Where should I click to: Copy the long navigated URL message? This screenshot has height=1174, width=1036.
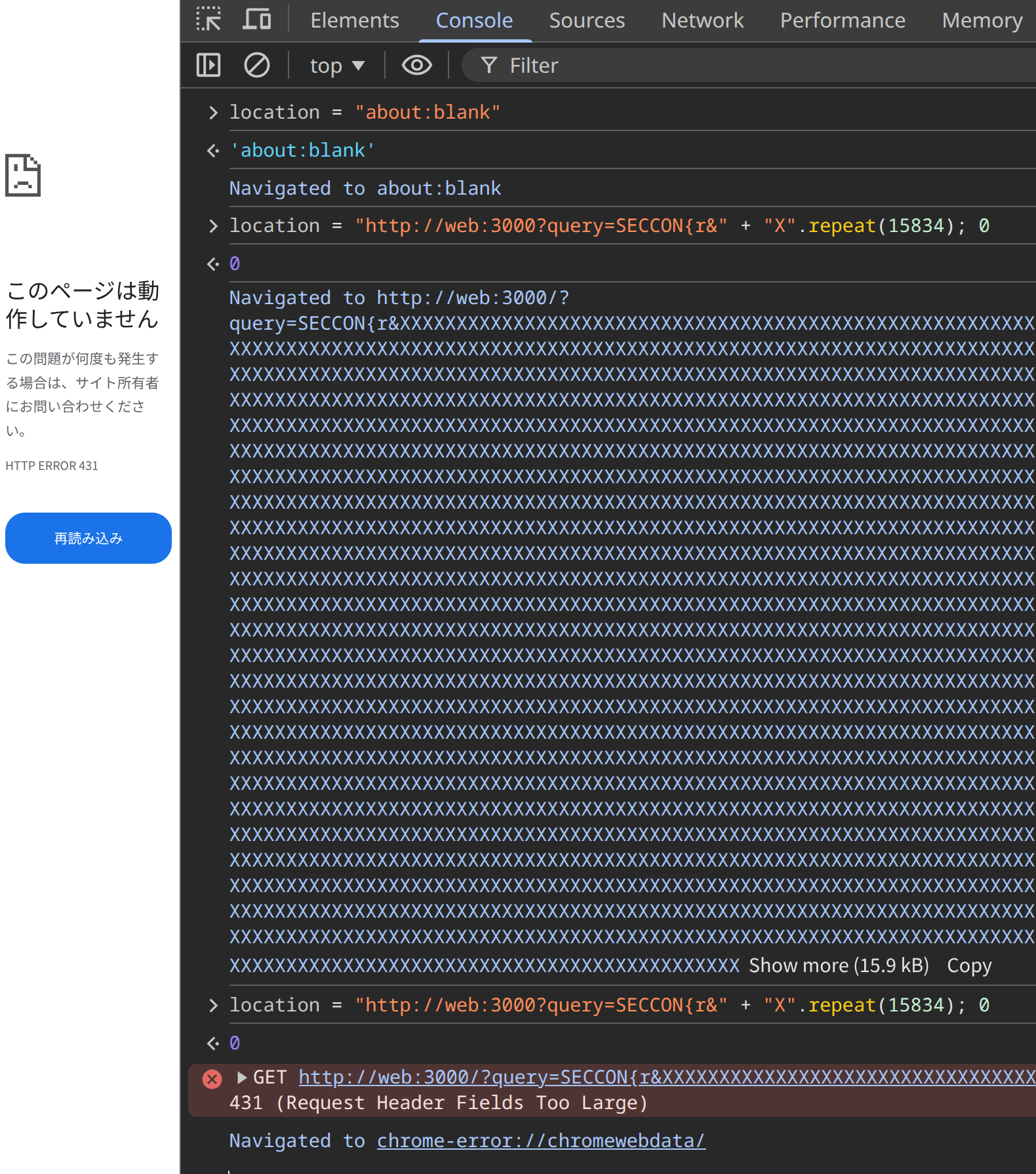(968, 966)
